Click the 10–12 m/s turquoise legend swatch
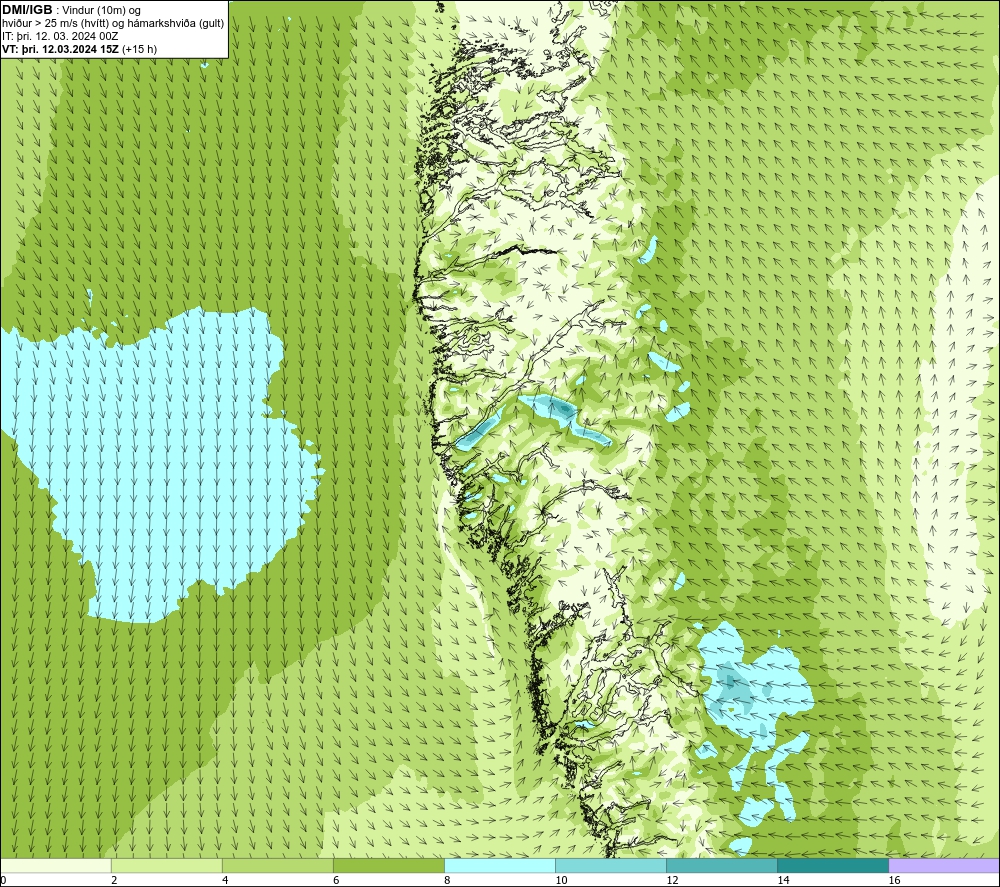This screenshot has height=887, width=1000. 610,865
